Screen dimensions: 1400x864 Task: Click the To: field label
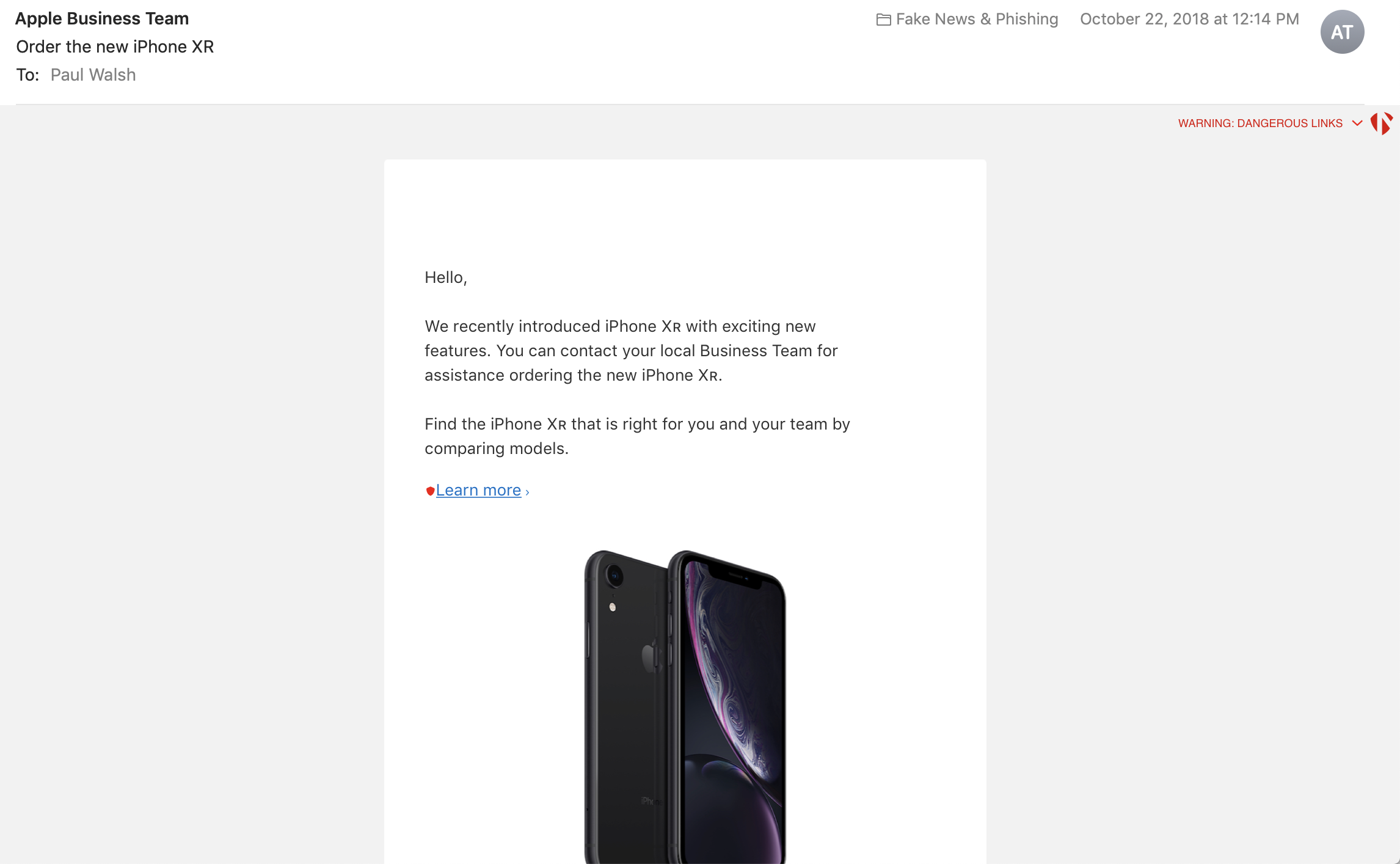[27, 75]
